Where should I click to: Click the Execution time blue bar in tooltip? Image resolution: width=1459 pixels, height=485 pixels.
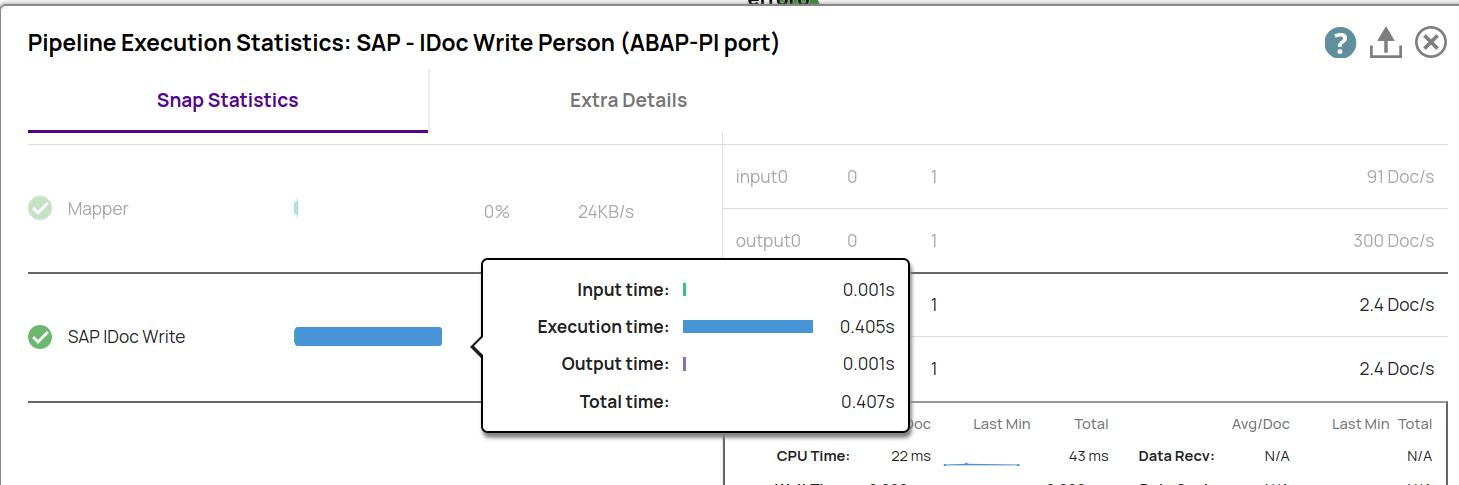[x=747, y=327]
